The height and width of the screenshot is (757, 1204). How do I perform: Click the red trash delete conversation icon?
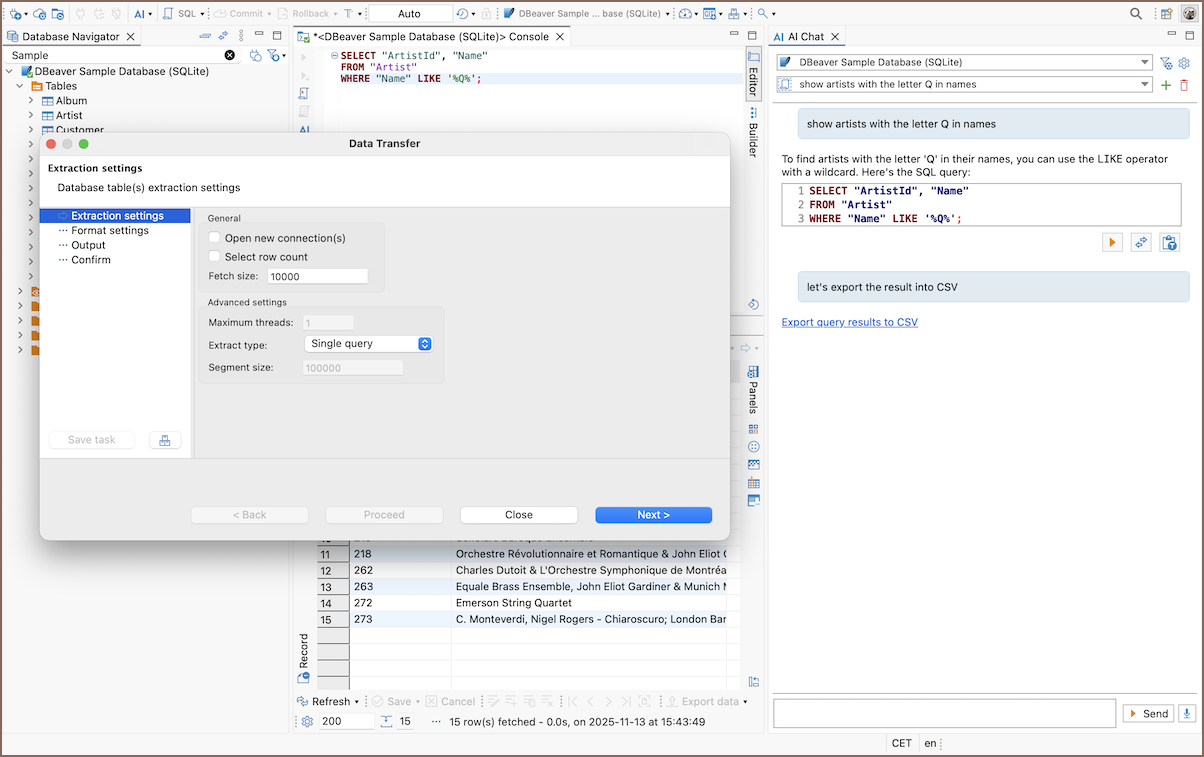[1184, 85]
